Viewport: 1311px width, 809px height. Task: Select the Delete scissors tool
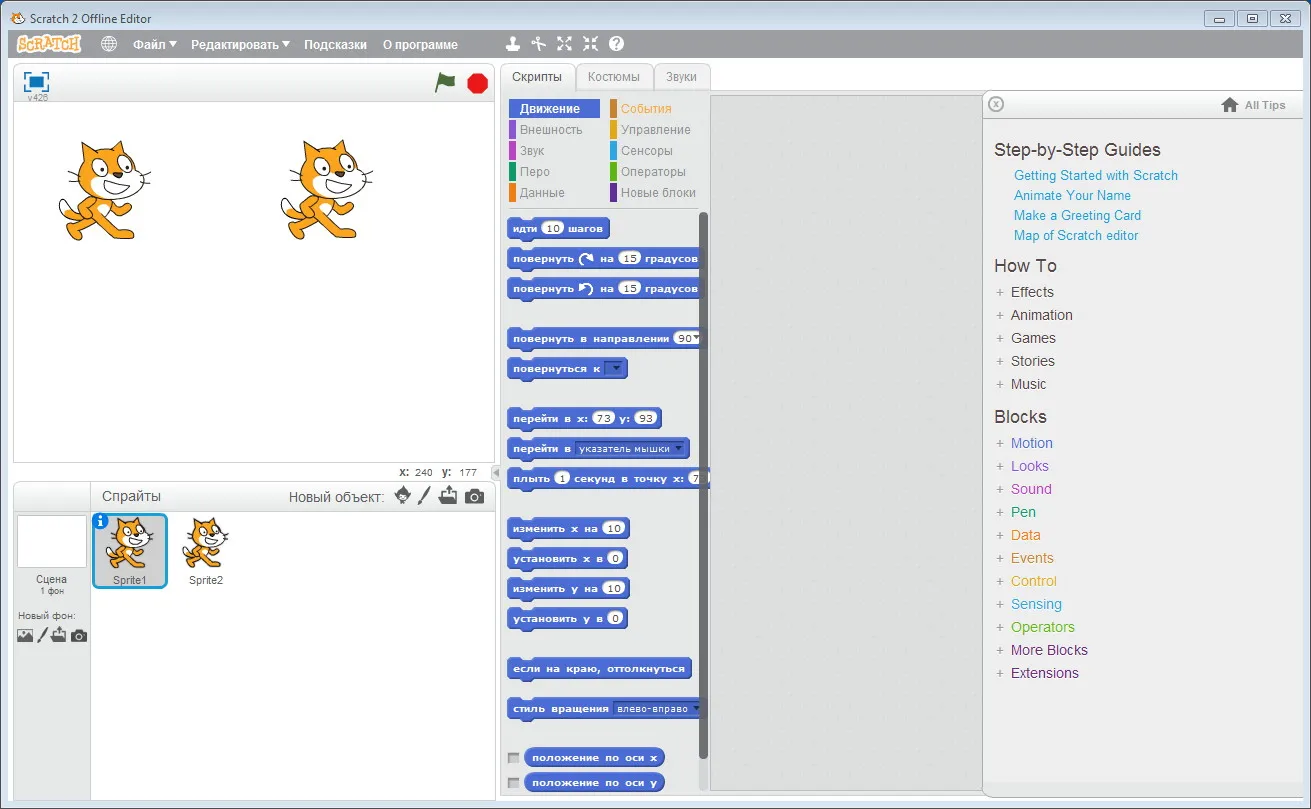coord(538,44)
